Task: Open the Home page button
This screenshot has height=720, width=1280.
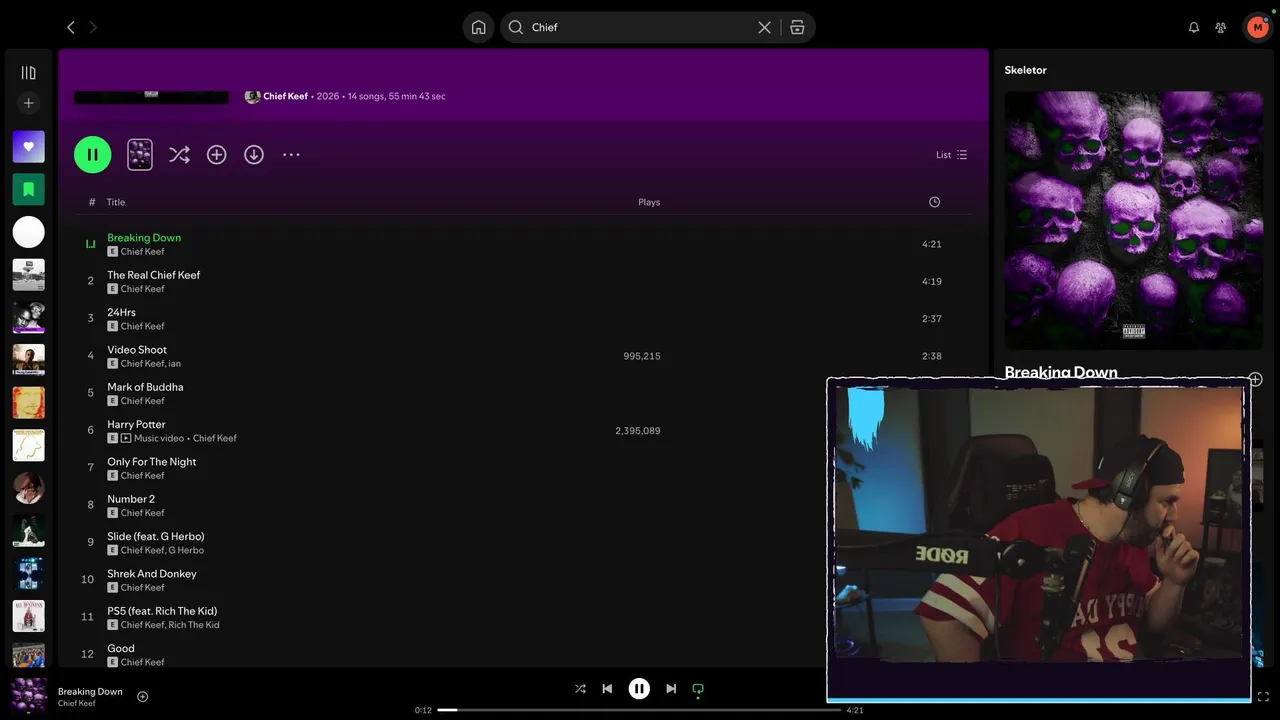Action: point(478,27)
